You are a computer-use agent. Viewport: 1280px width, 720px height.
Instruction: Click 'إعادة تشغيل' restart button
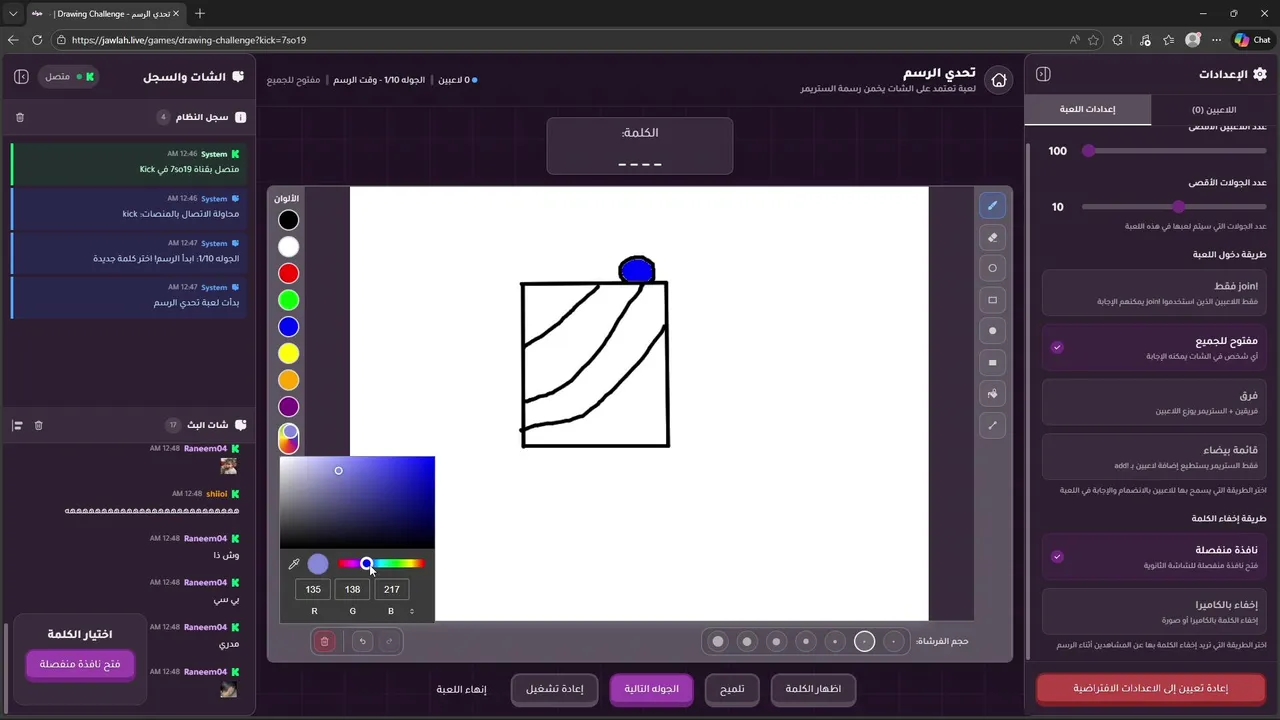click(554, 689)
